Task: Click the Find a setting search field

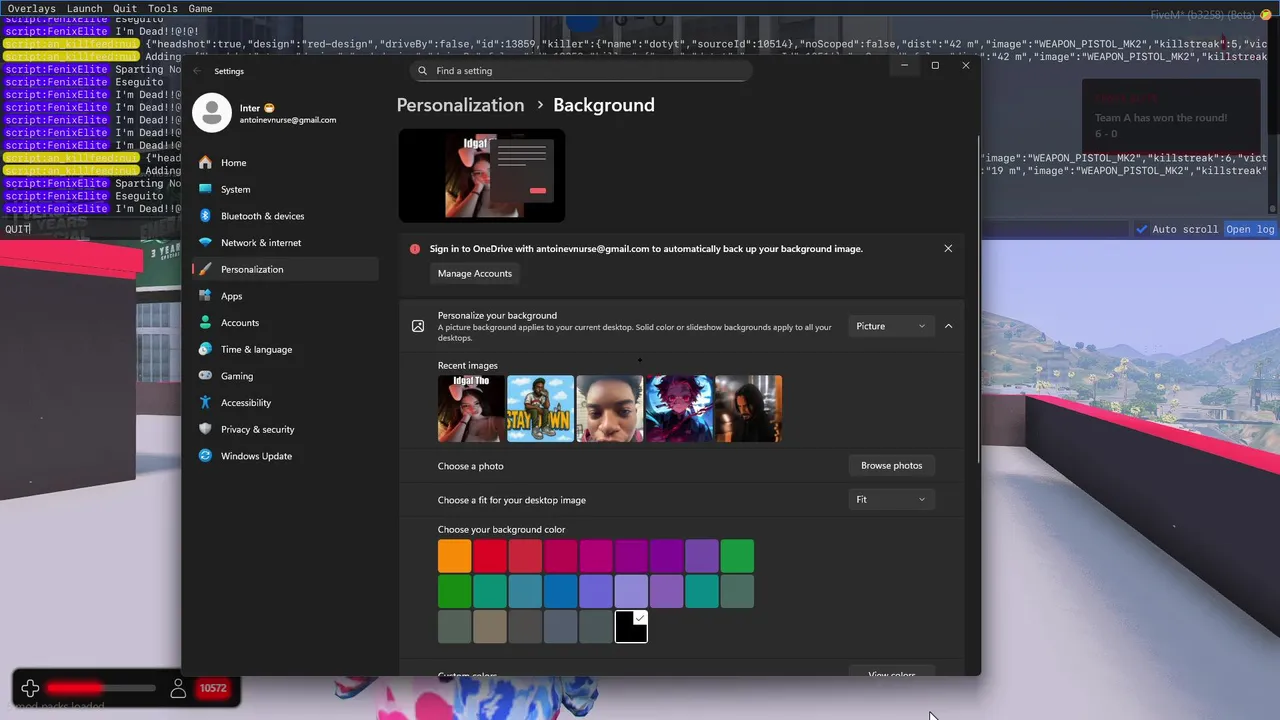Action: (x=580, y=71)
